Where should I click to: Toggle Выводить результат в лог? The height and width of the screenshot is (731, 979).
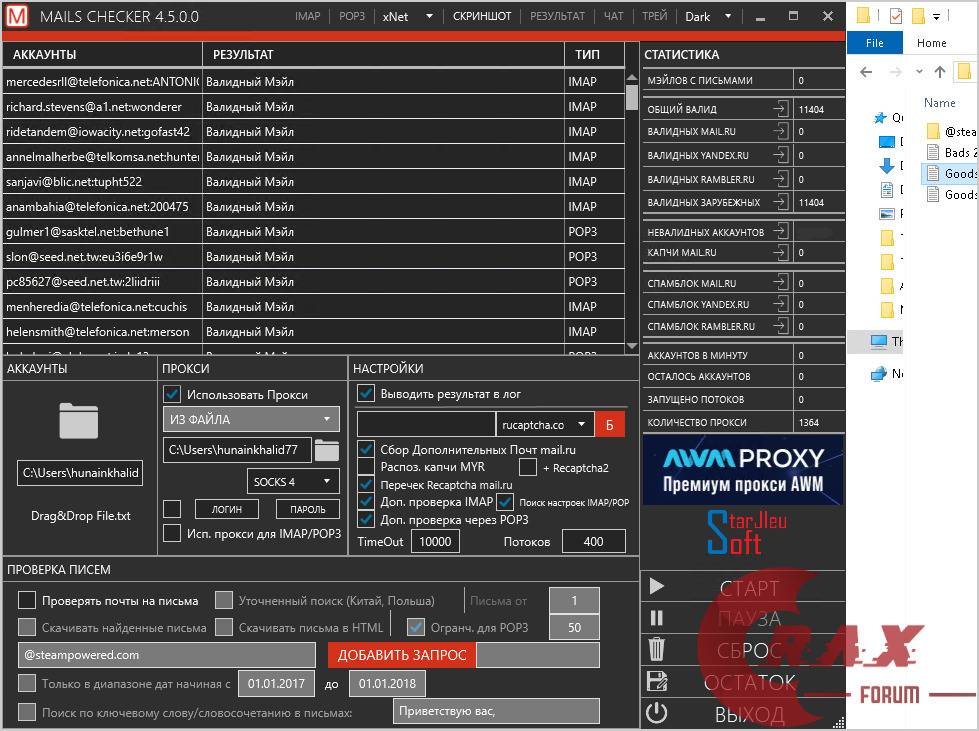[x=364, y=393]
